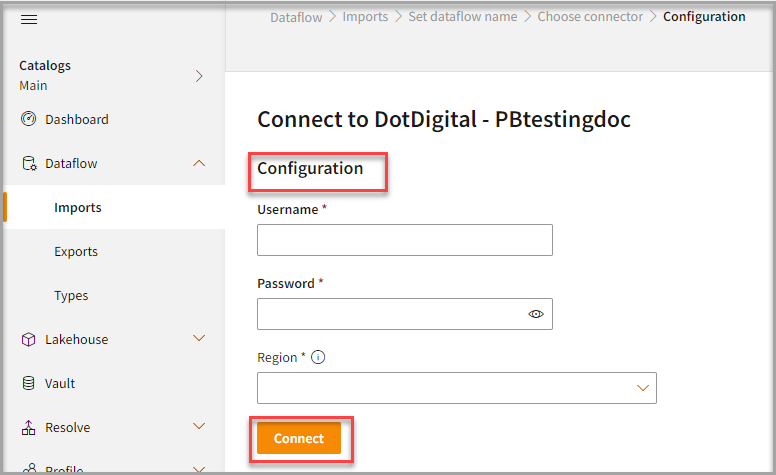
Task: Expand the Lakehouse section chevron
Action: [x=199, y=340]
